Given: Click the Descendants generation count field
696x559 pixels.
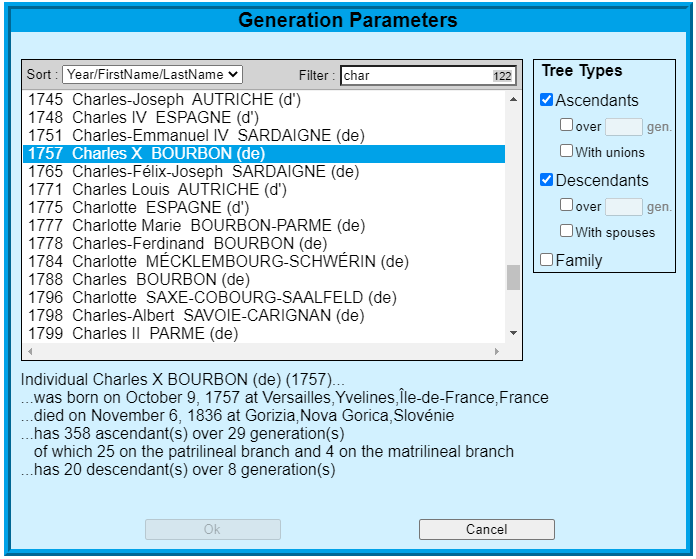Looking at the screenshot, I should (x=624, y=207).
